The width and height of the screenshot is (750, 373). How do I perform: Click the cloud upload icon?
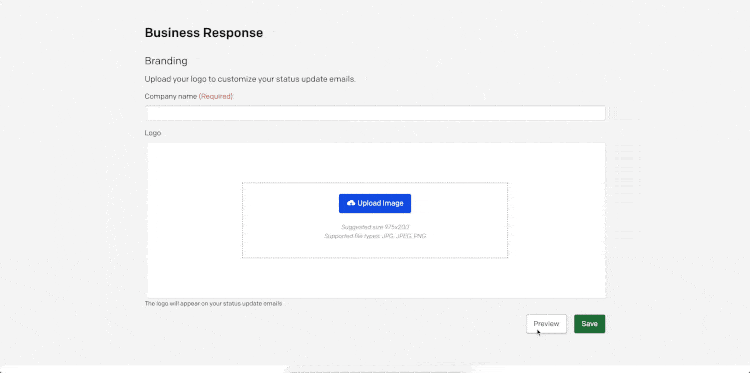[x=351, y=203]
